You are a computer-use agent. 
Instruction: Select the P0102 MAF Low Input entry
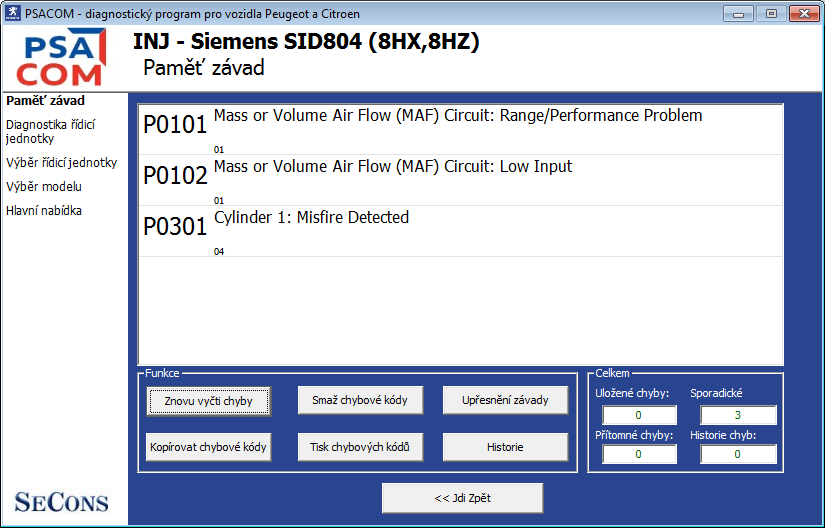tap(460, 179)
